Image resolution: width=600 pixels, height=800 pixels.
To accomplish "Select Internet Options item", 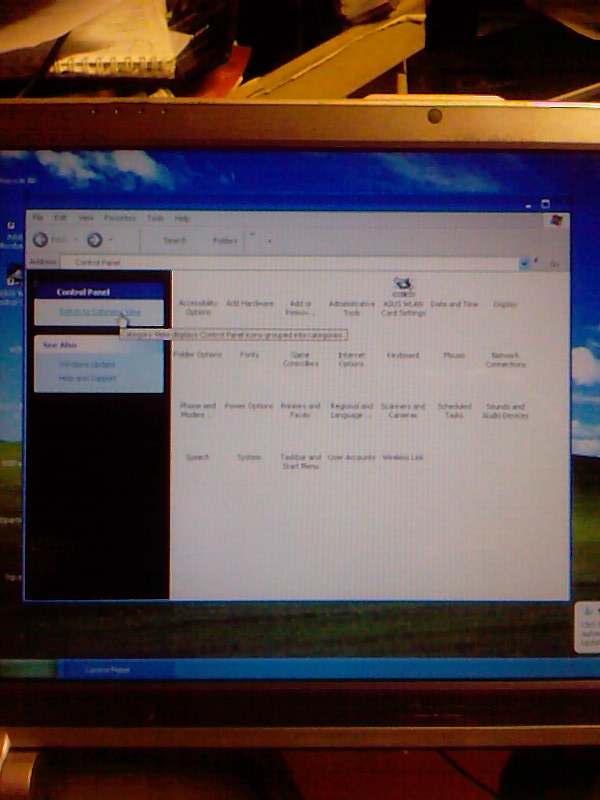I will 352,359.
